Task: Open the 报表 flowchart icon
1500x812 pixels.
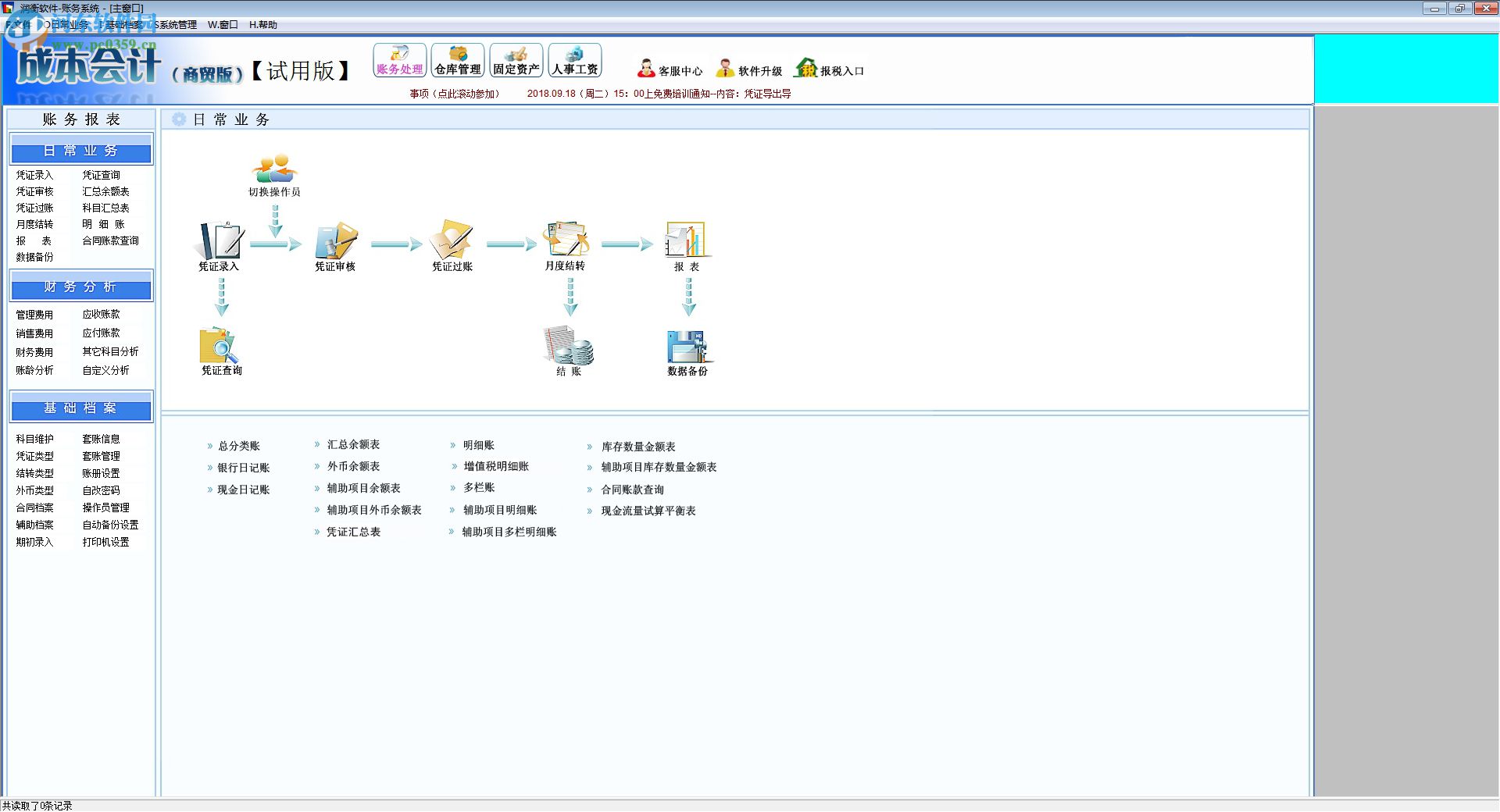Action: click(687, 246)
